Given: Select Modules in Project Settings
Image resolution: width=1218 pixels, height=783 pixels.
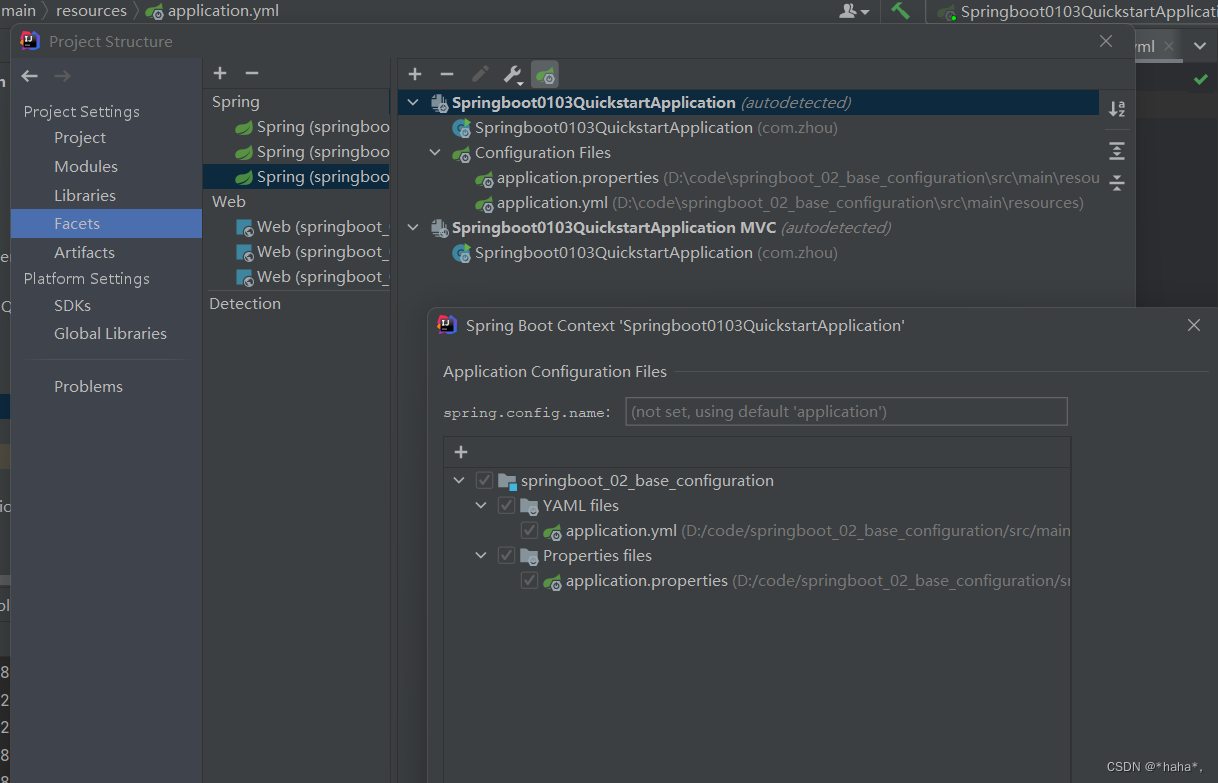Looking at the screenshot, I should tap(86, 167).
